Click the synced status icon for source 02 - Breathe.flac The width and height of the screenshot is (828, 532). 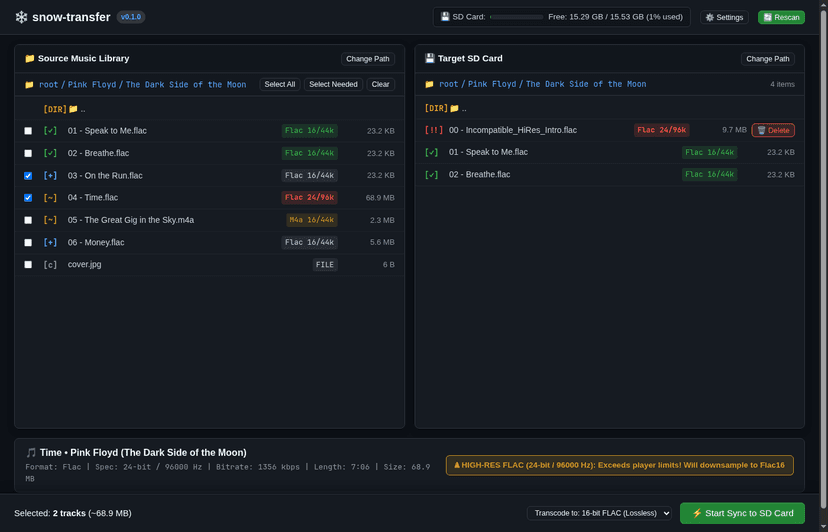point(50,153)
